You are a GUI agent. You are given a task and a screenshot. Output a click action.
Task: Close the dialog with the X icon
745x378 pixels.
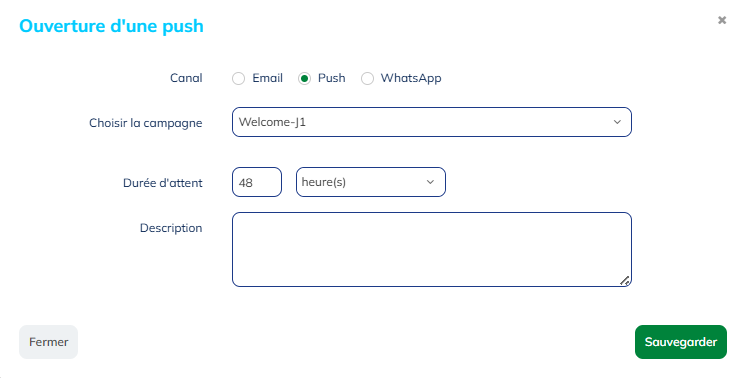point(722,20)
